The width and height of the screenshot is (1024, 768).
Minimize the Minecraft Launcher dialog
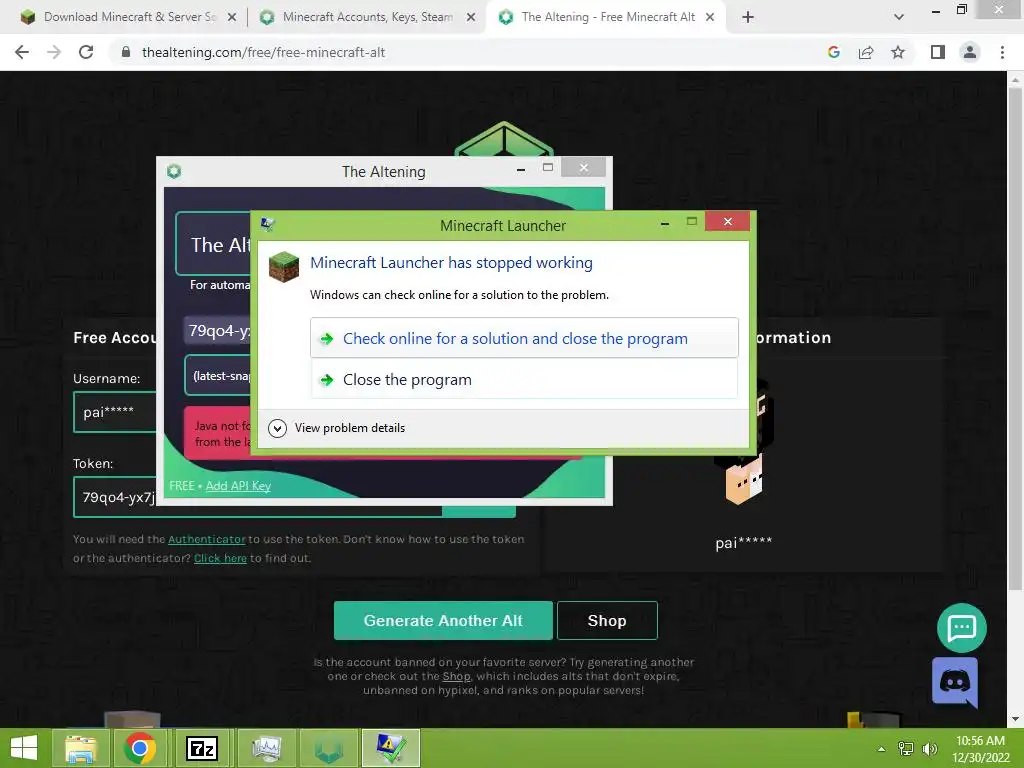click(665, 223)
